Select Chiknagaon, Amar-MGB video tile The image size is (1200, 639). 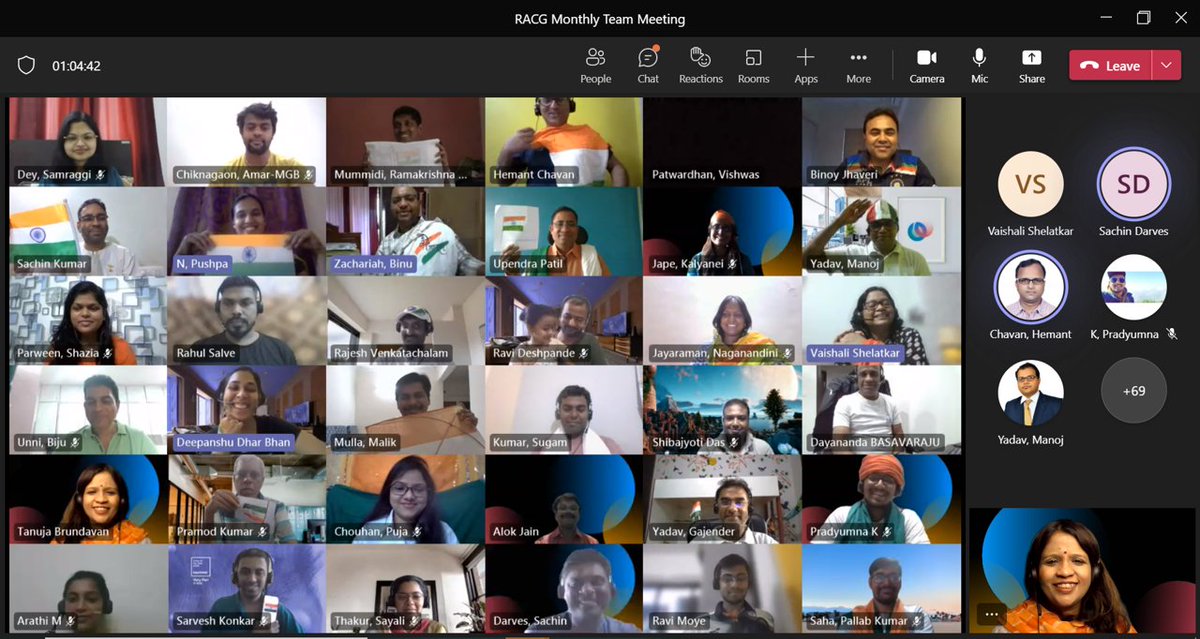click(x=246, y=142)
